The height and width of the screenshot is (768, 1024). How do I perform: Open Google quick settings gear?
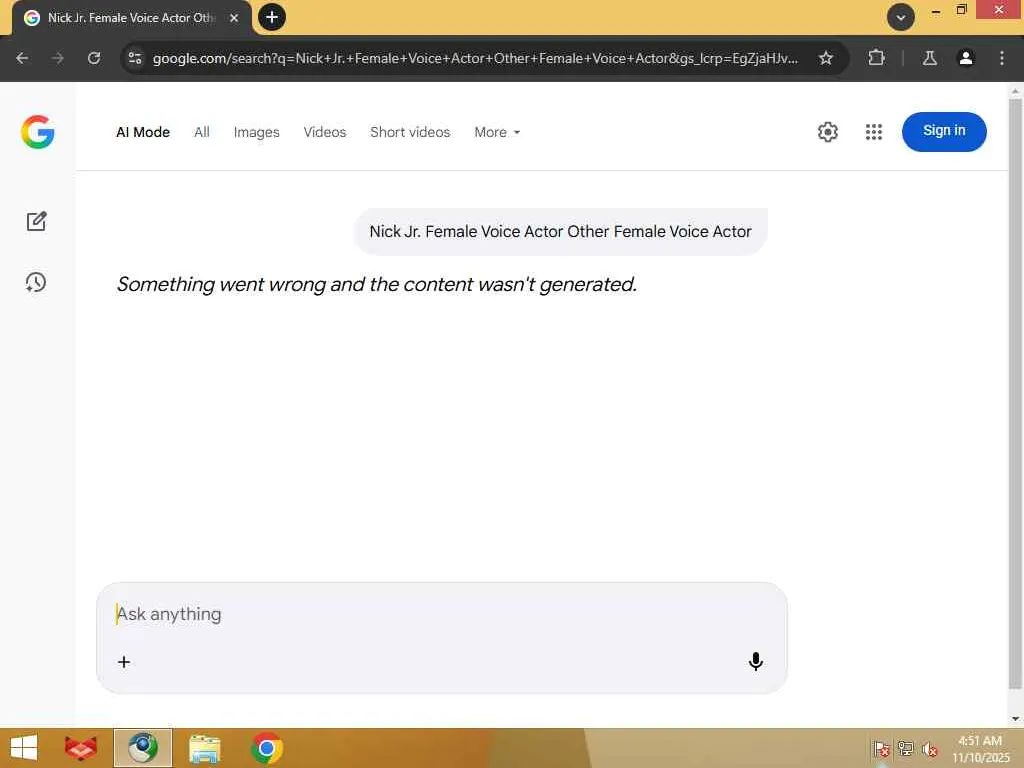(827, 132)
